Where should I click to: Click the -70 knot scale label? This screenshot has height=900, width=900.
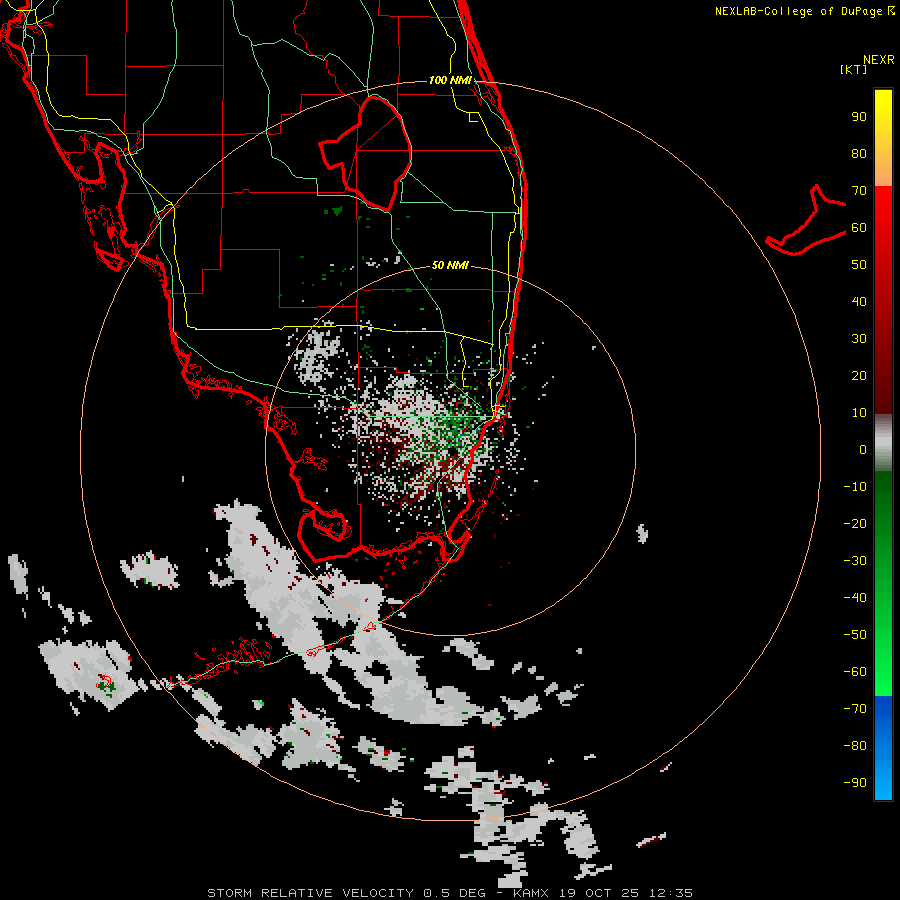point(855,709)
